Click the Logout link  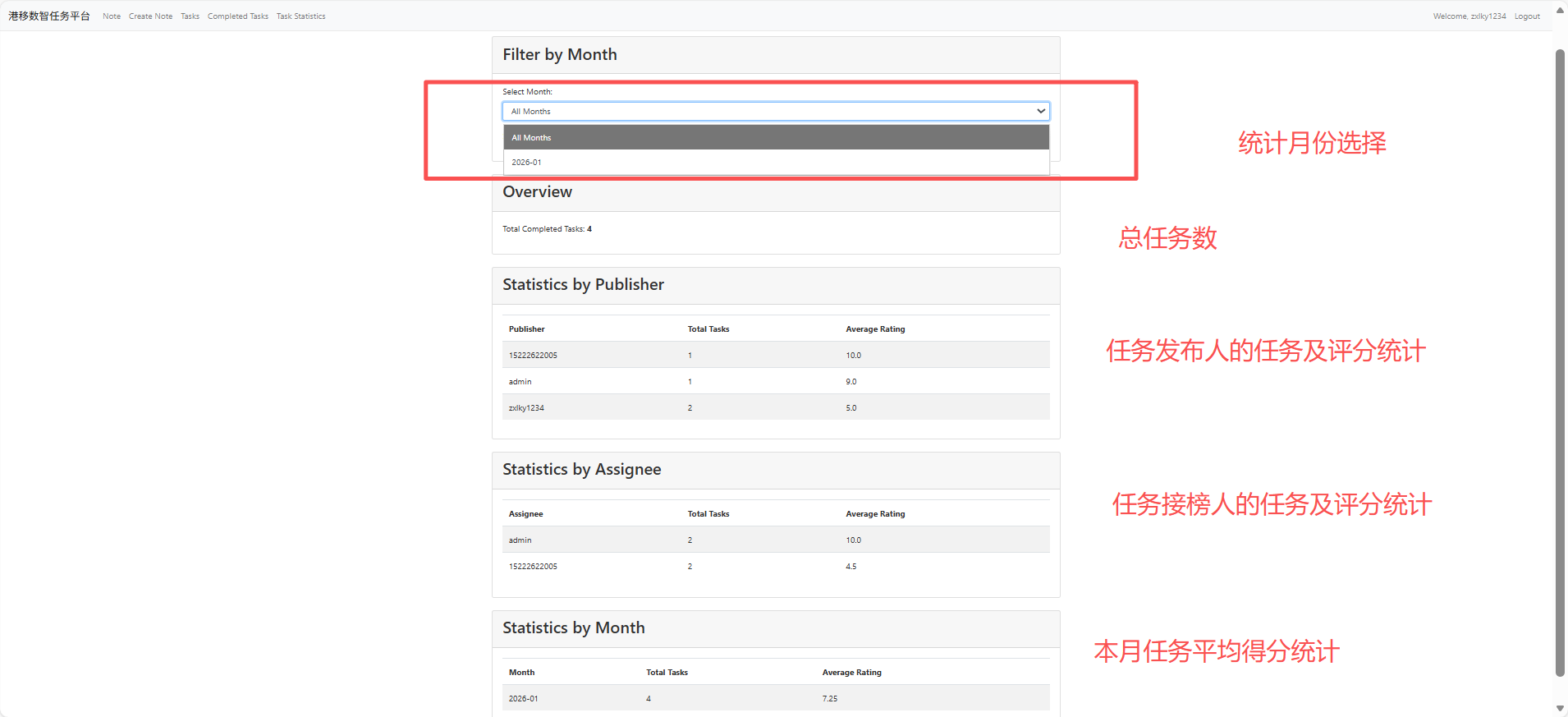(1527, 16)
